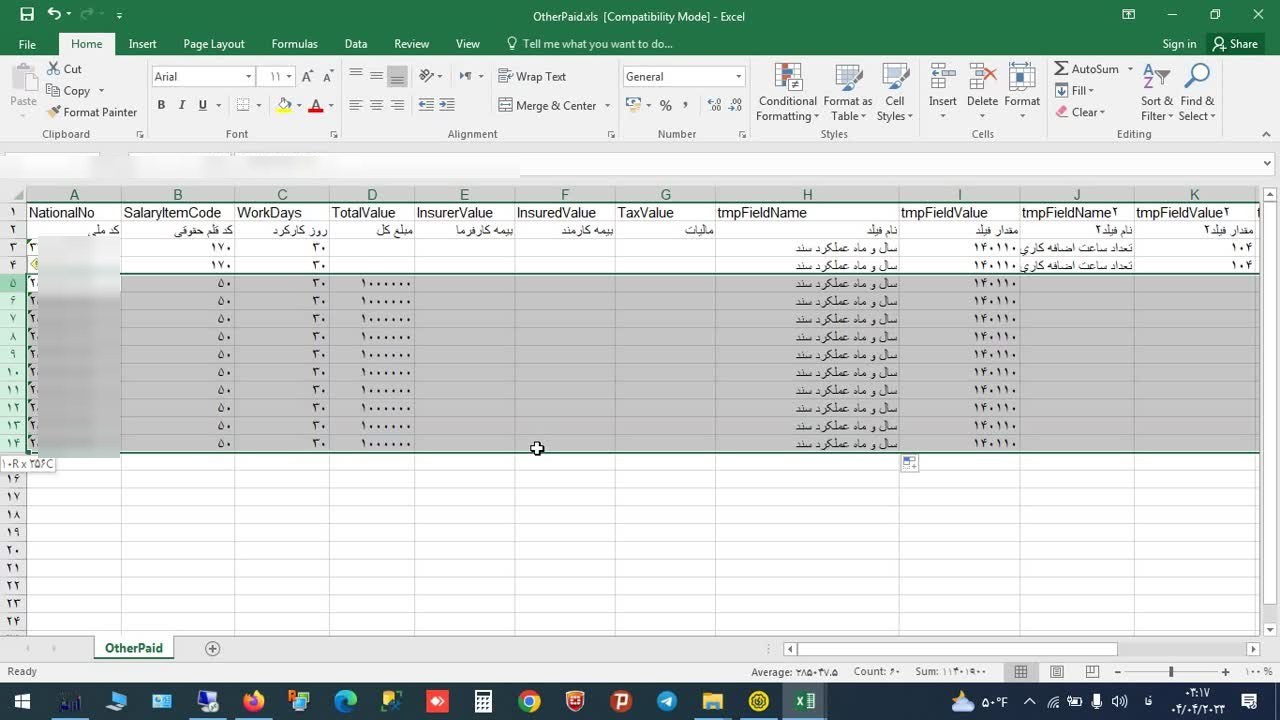Toggle Underline formatting
This screenshot has width=1280, height=720.
point(203,105)
